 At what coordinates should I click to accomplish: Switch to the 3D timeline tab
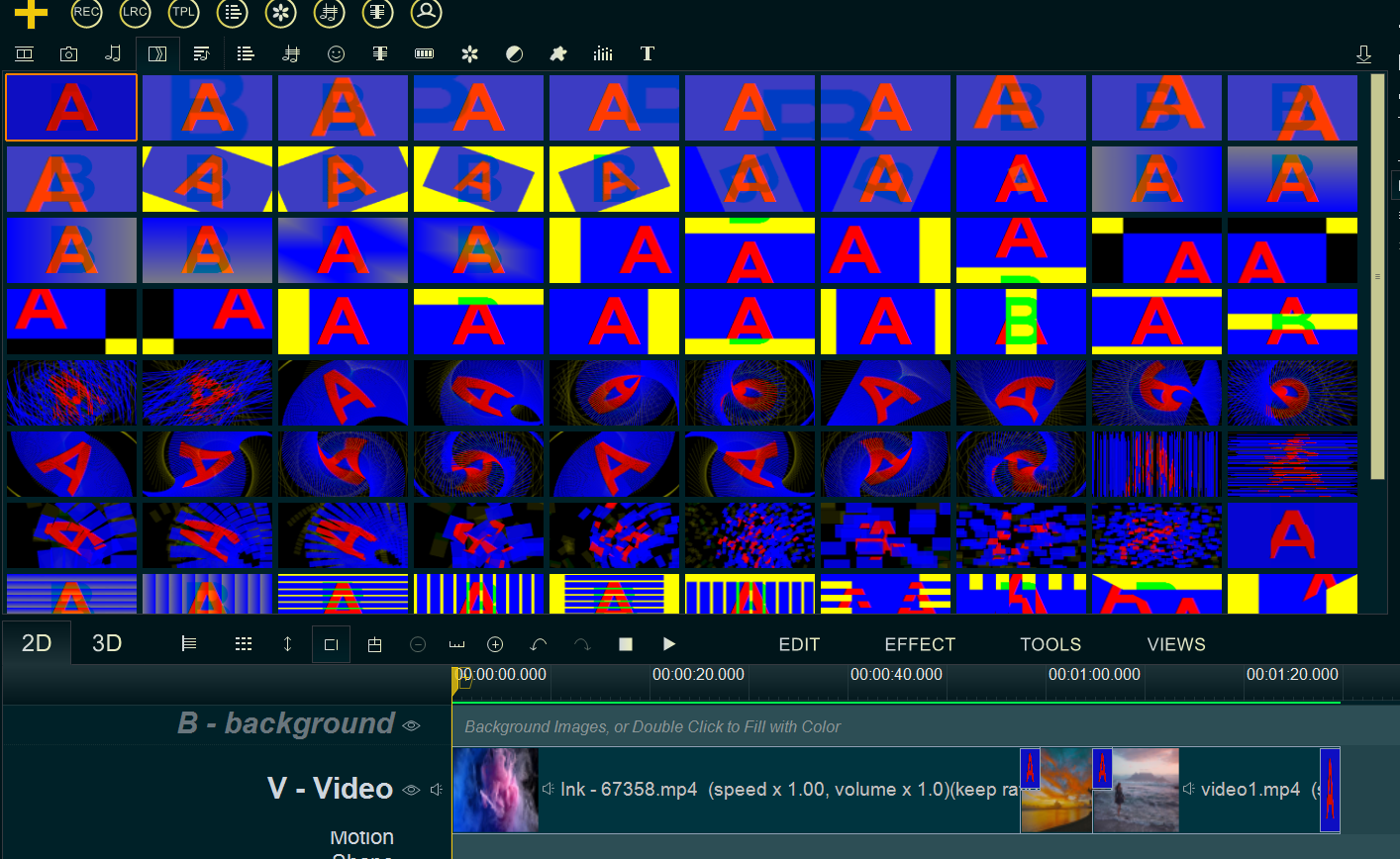coord(107,643)
